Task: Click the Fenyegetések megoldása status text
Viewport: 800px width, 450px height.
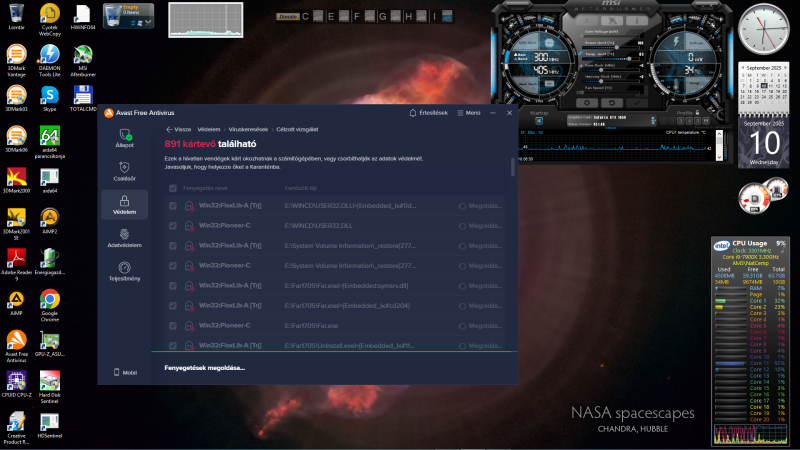Action: (x=205, y=368)
